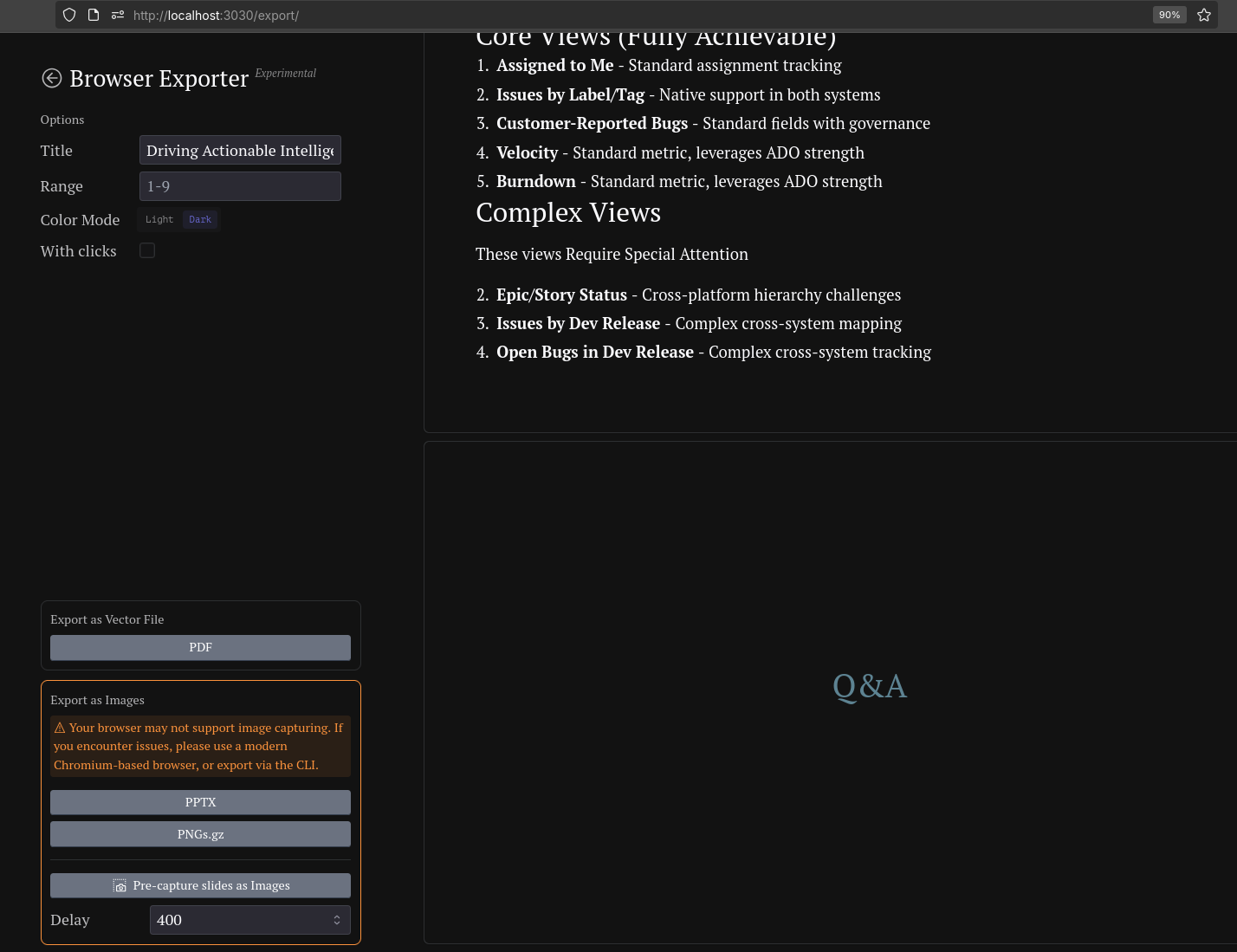Open the site permissions icon in address bar
The width and height of the screenshot is (1237, 952).
click(118, 15)
